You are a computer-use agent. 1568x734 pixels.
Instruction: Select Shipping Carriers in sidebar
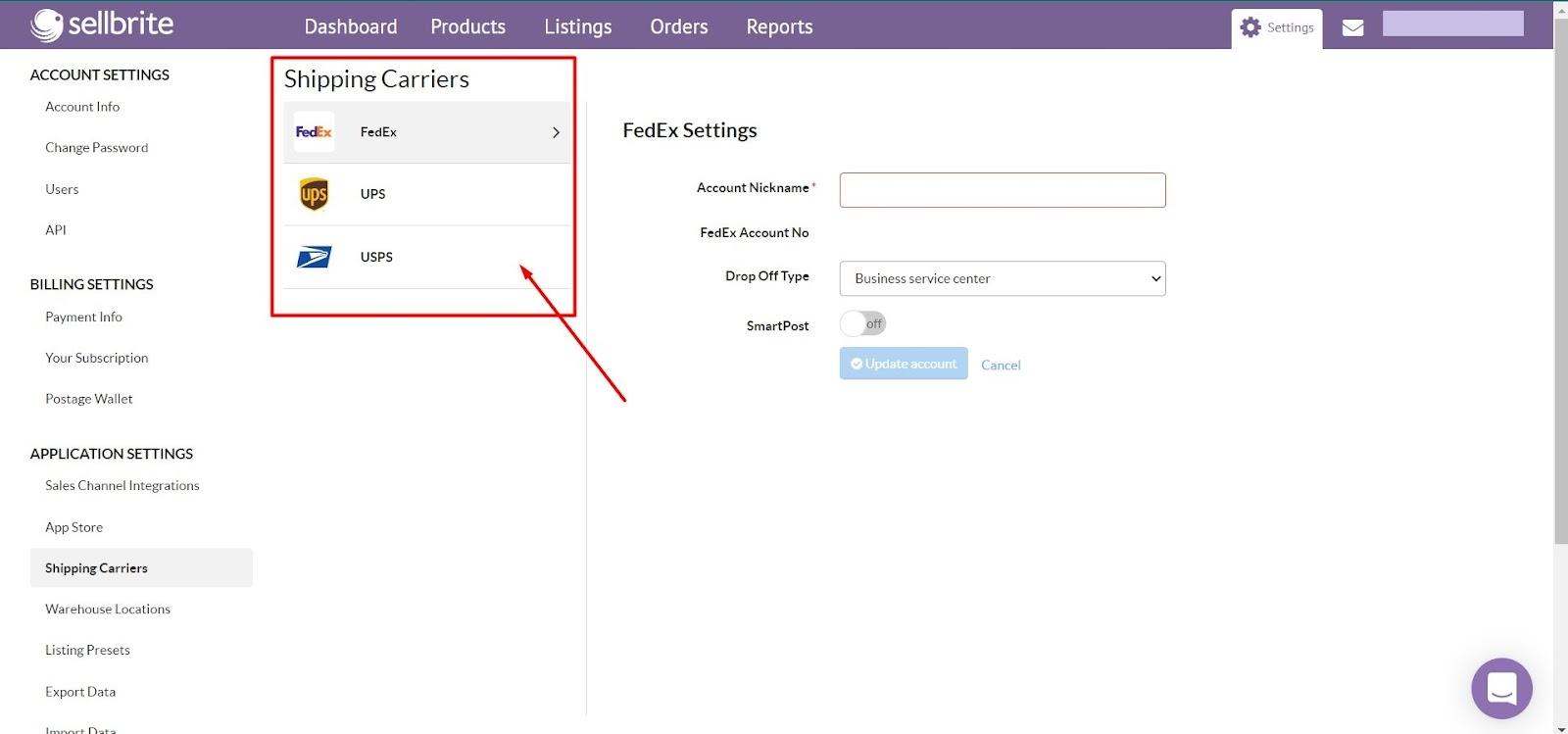pos(141,568)
